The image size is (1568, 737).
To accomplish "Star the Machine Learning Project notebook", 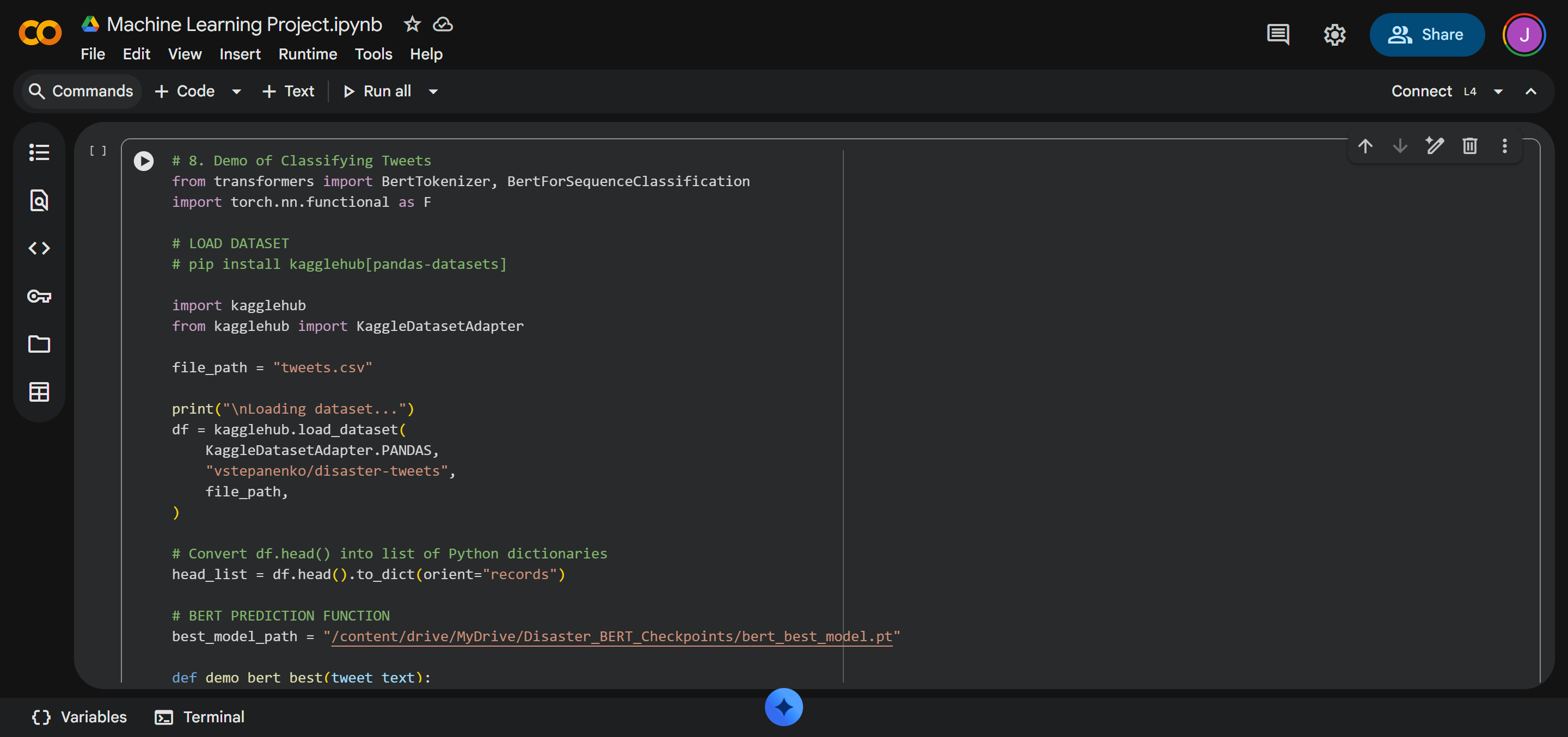I will tap(412, 24).
